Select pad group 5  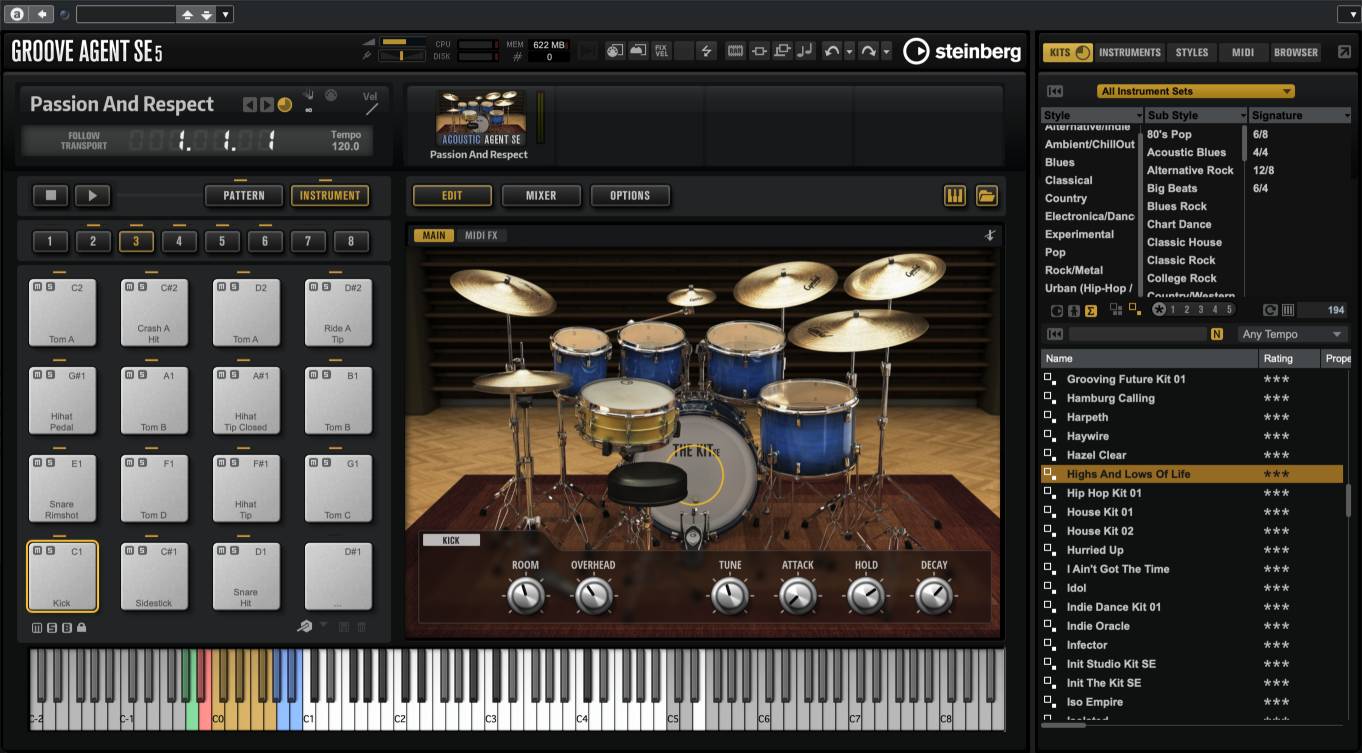(x=222, y=241)
